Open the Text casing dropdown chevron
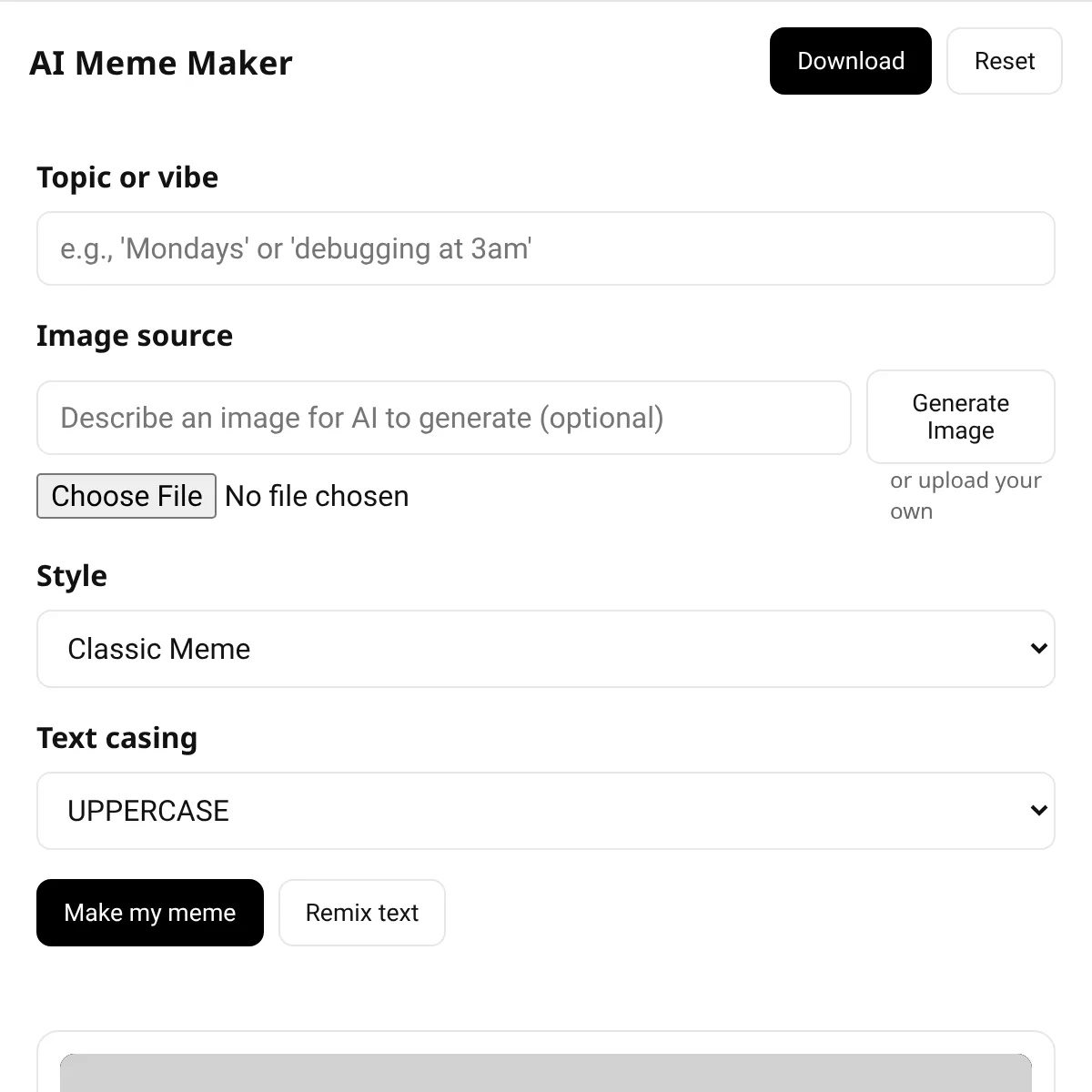The height and width of the screenshot is (1092, 1092). coord(1038,810)
